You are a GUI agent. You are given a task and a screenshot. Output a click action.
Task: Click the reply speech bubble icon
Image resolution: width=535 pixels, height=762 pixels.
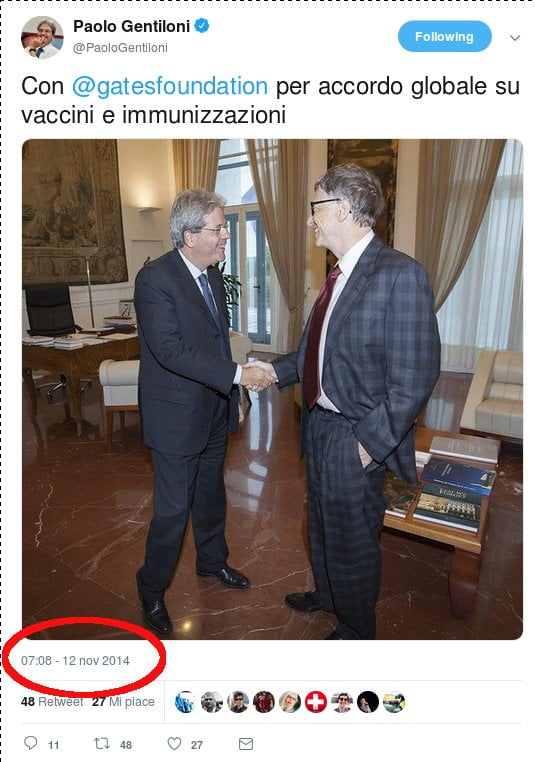pyautogui.click(x=31, y=743)
